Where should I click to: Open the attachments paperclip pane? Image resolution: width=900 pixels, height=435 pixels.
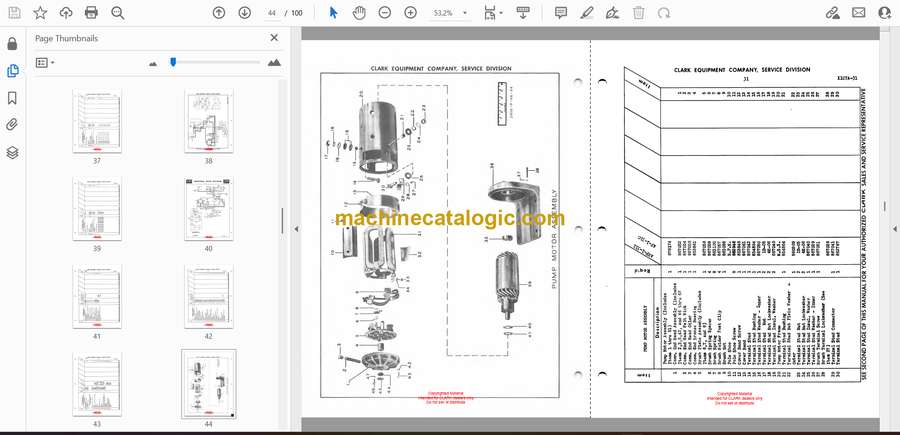12,125
